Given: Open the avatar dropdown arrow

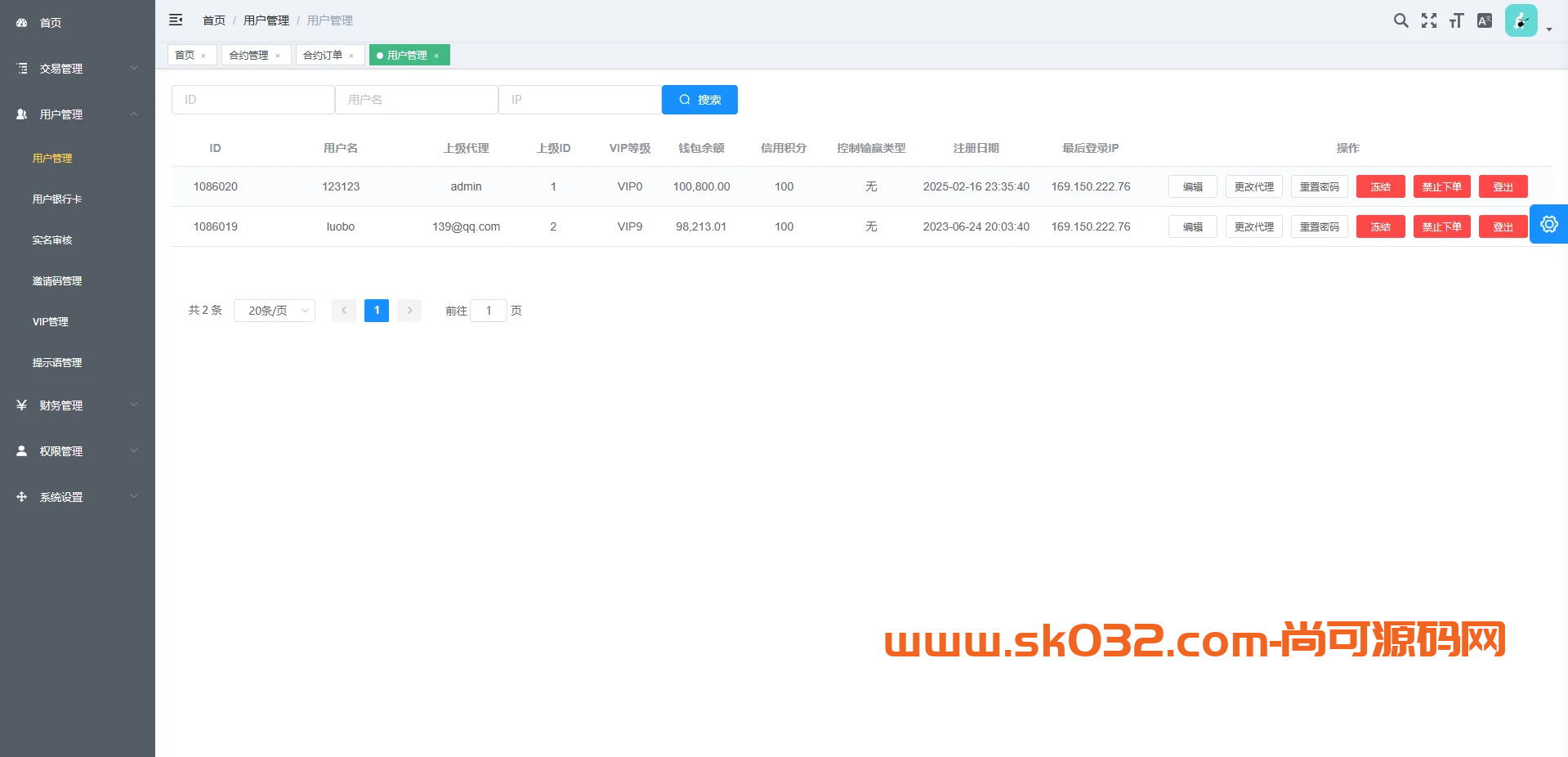Looking at the screenshot, I should (1547, 27).
